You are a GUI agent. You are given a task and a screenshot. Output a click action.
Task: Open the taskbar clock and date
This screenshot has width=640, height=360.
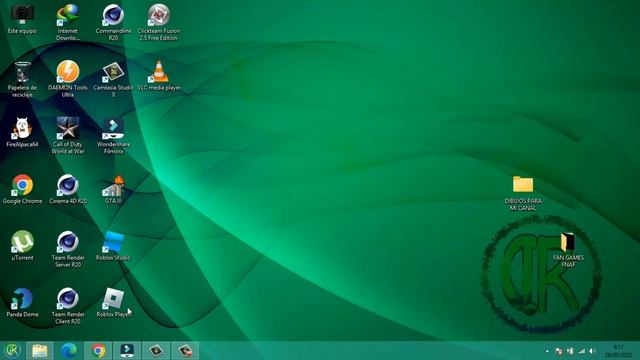[x=618, y=351]
